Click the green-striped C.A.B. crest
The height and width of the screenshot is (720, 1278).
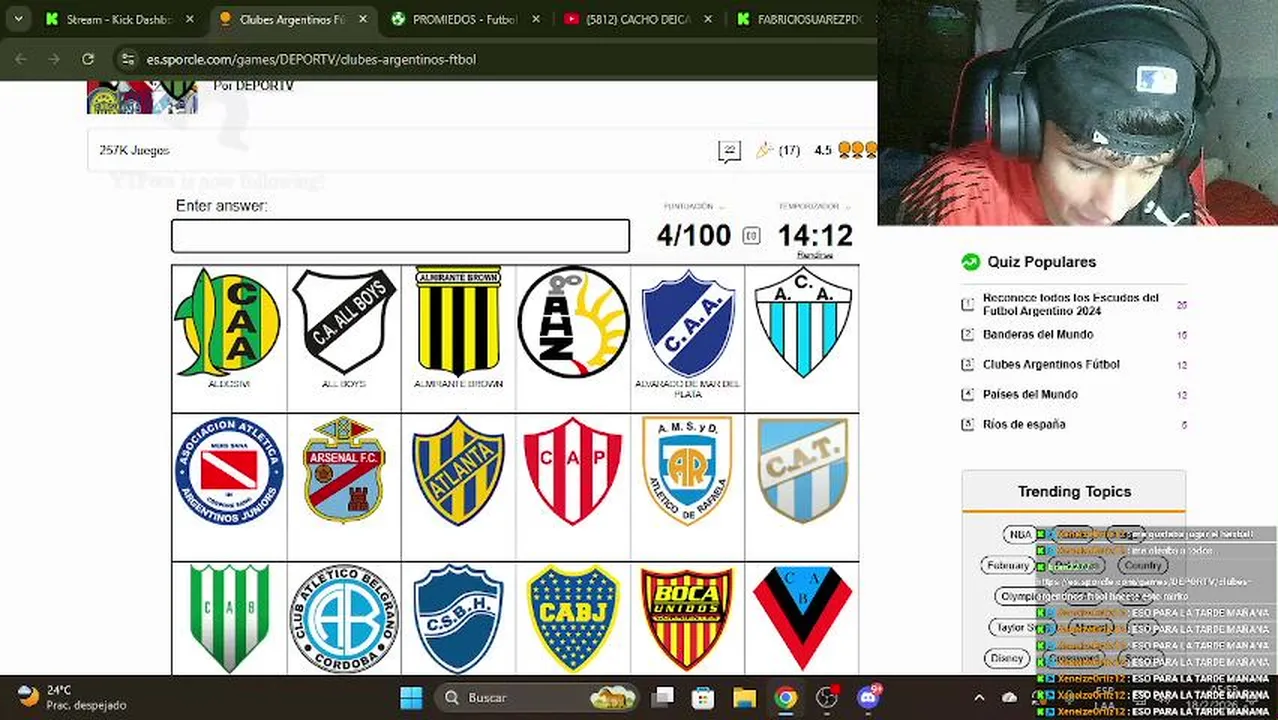point(229,618)
